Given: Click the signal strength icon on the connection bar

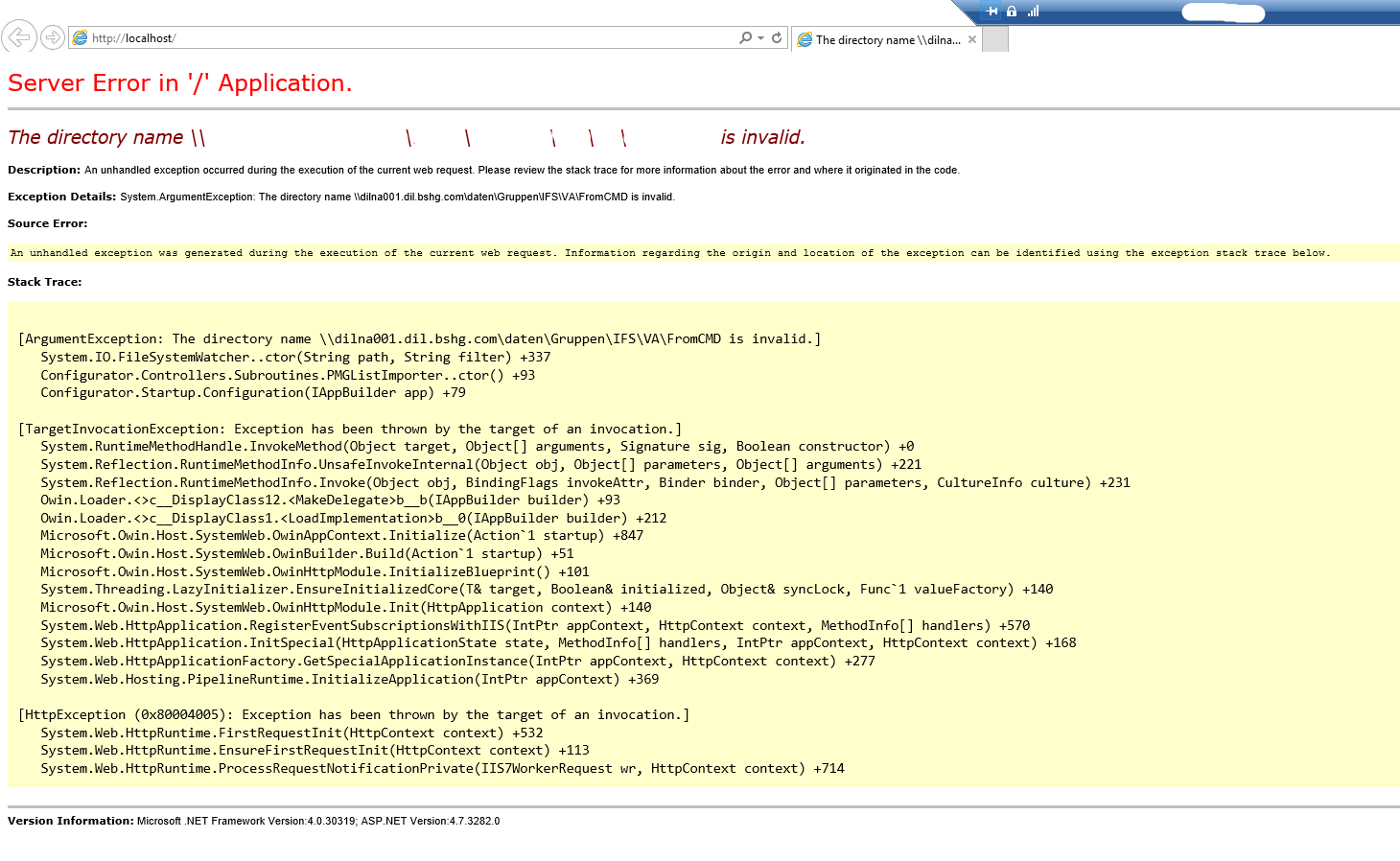Looking at the screenshot, I should 1033,12.
